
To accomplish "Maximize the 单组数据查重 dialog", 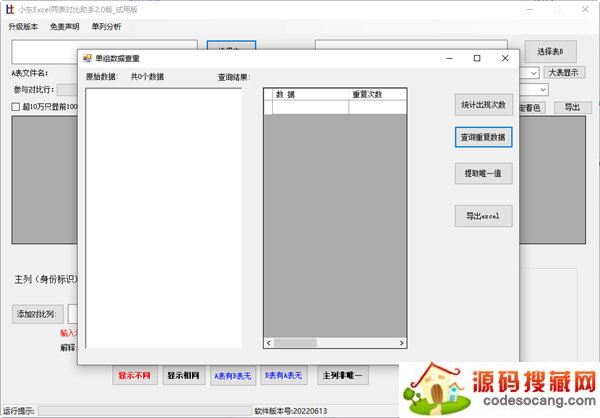I will click(477, 58).
